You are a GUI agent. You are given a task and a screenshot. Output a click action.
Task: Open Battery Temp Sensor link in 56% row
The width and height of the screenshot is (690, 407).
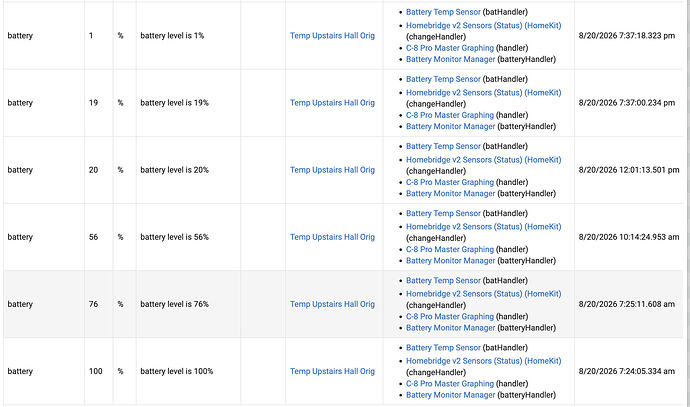point(443,213)
